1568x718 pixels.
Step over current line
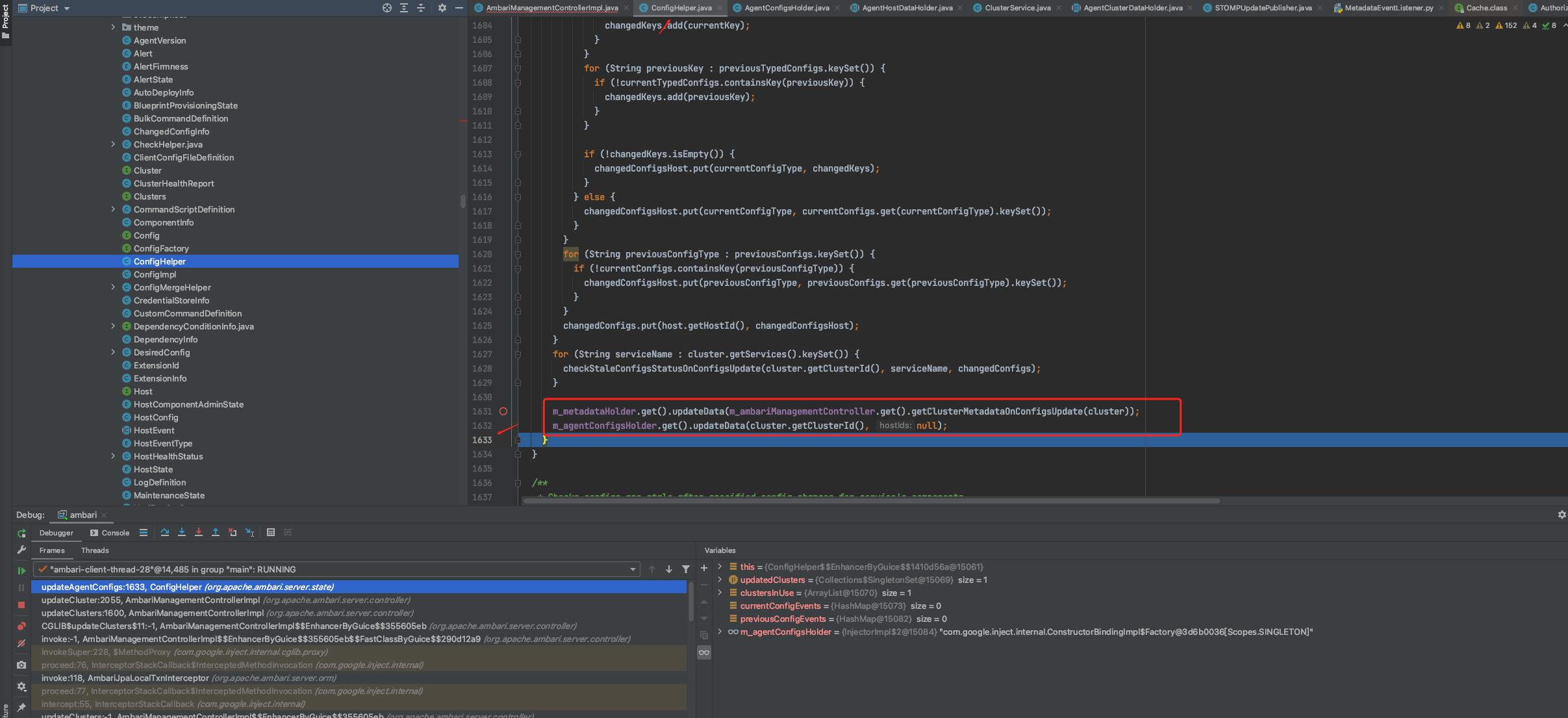coord(165,533)
